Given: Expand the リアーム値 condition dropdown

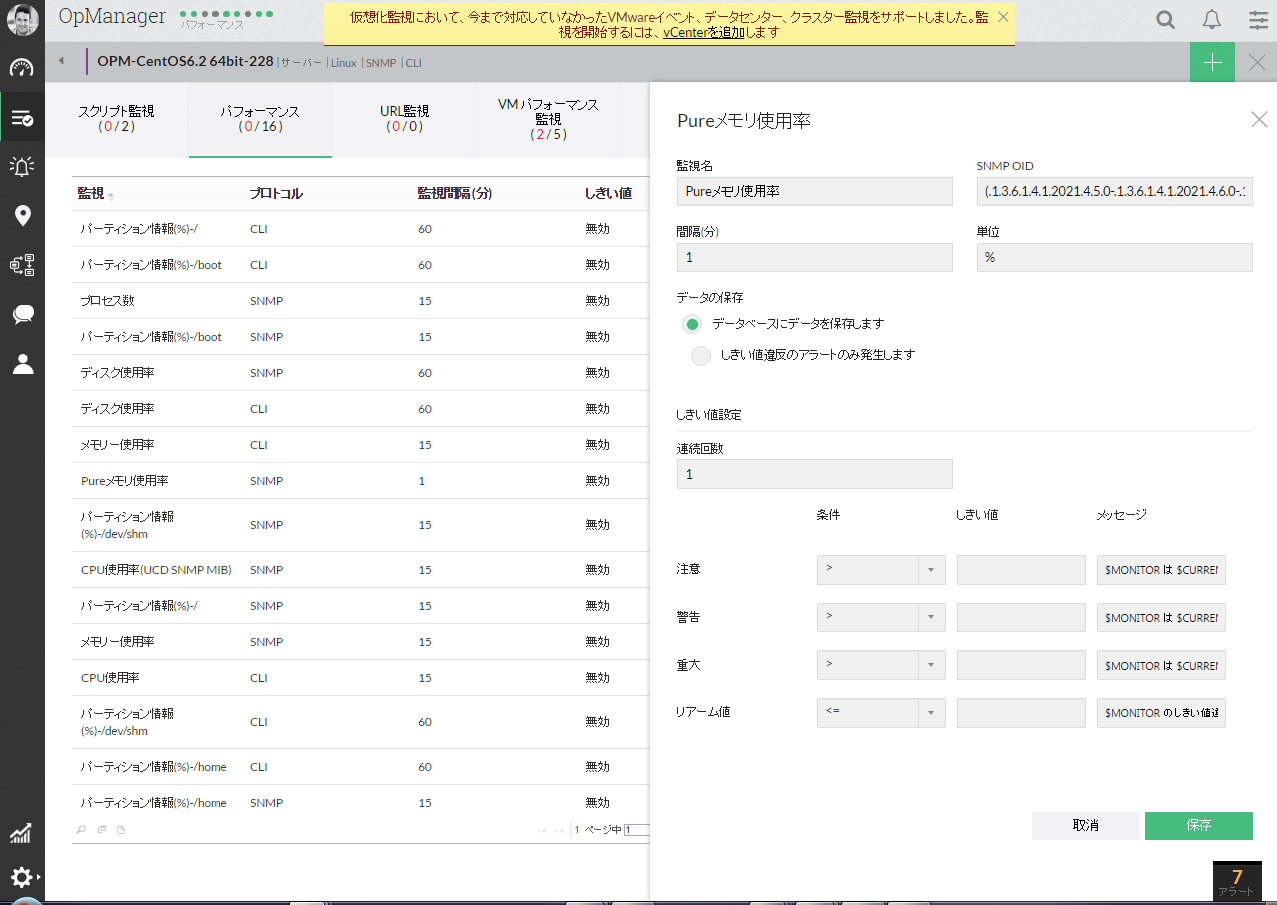Looking at the screenshot, I should click(x=881, y=713).
